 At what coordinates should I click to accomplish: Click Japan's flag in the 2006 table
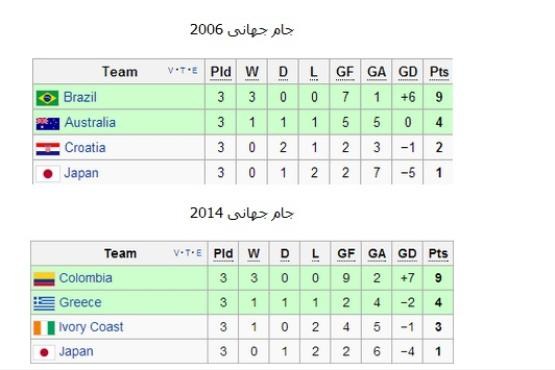tap(48, 174)
